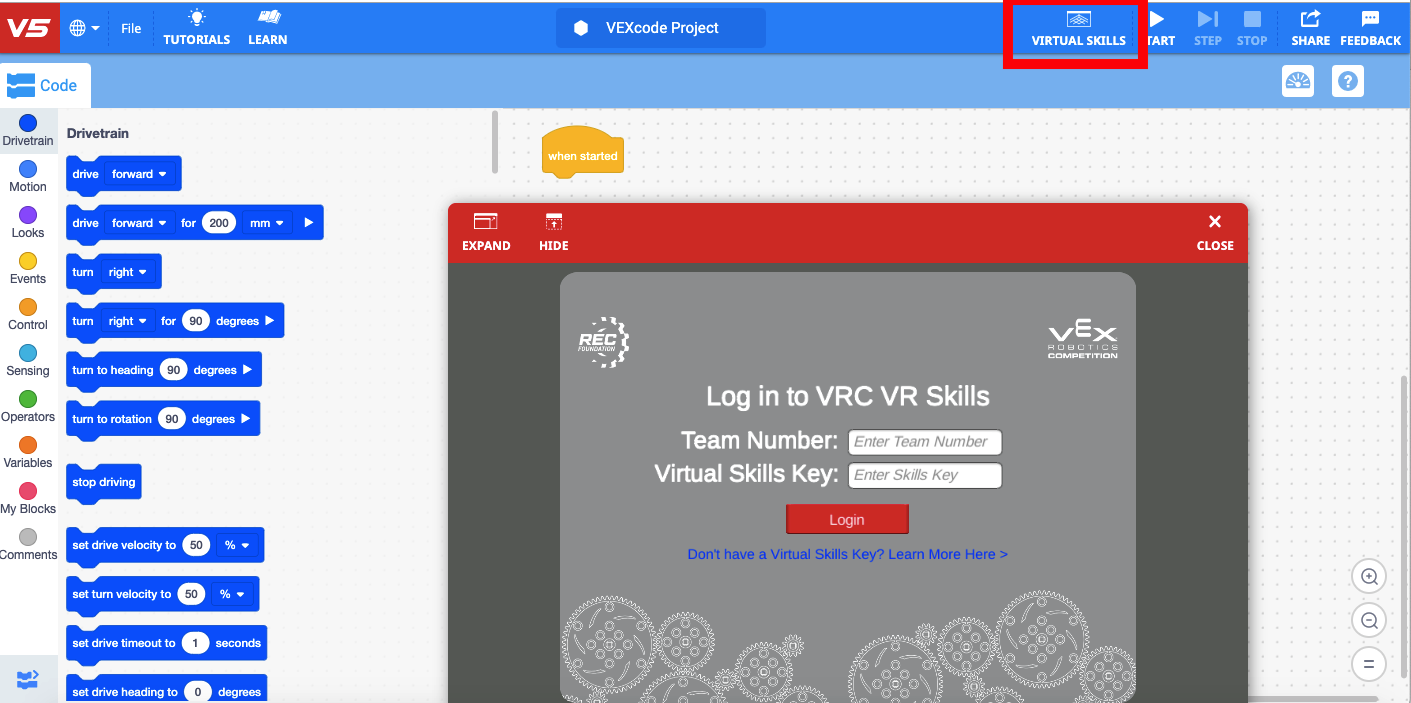1411x703 pixels.
Task: Open the Virtual Skills window
Action: (x=1078, y=29)
